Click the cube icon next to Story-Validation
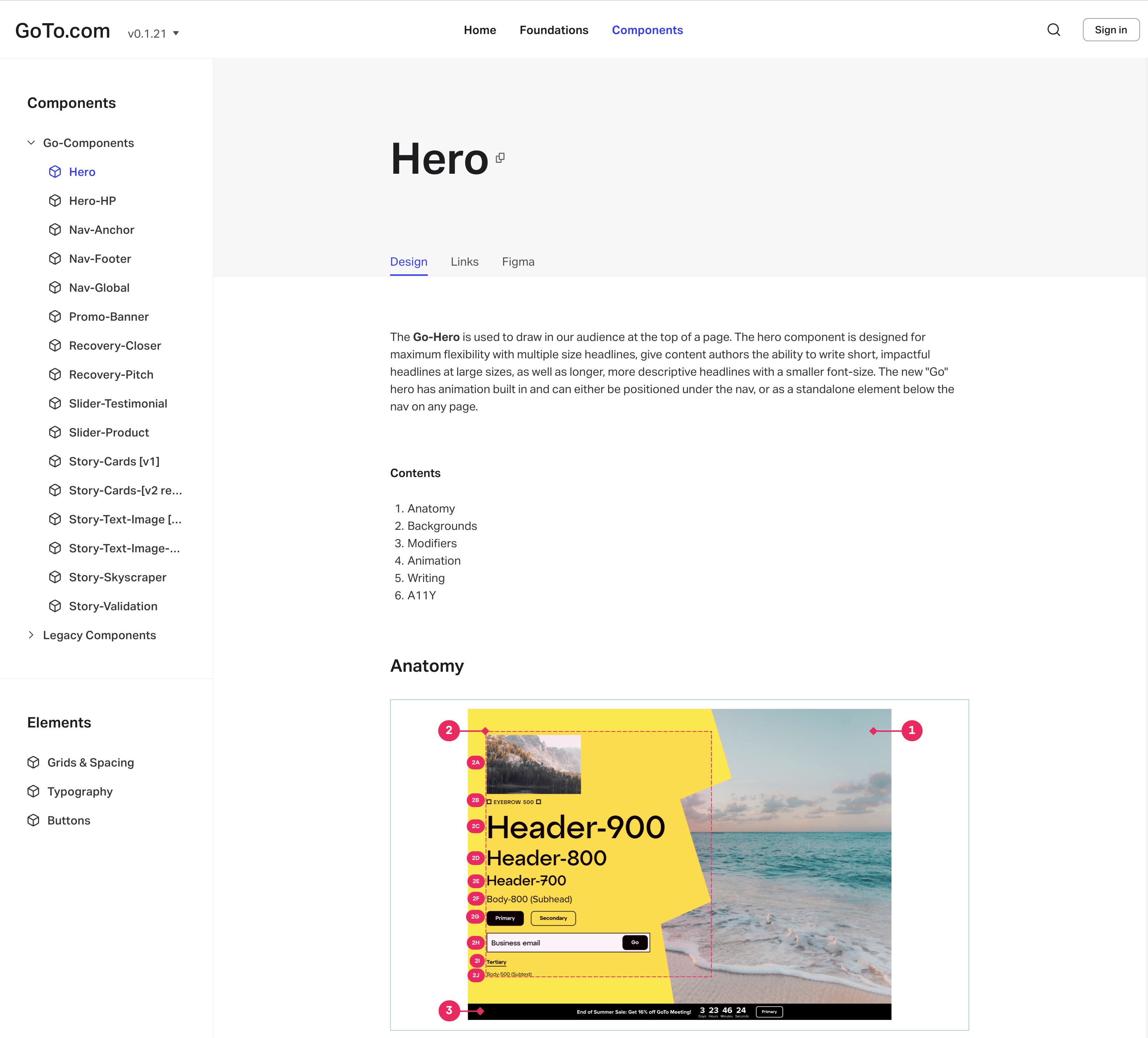Image resolution: width=1148 pixels, height=1038 pixels. pyautogui.click(x=55, y=606)
